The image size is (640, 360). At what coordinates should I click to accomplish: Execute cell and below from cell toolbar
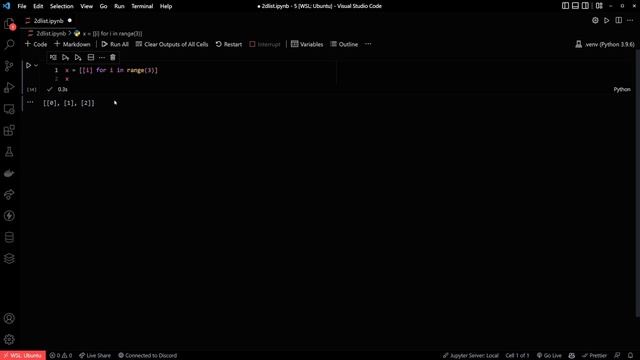point(78,58)
